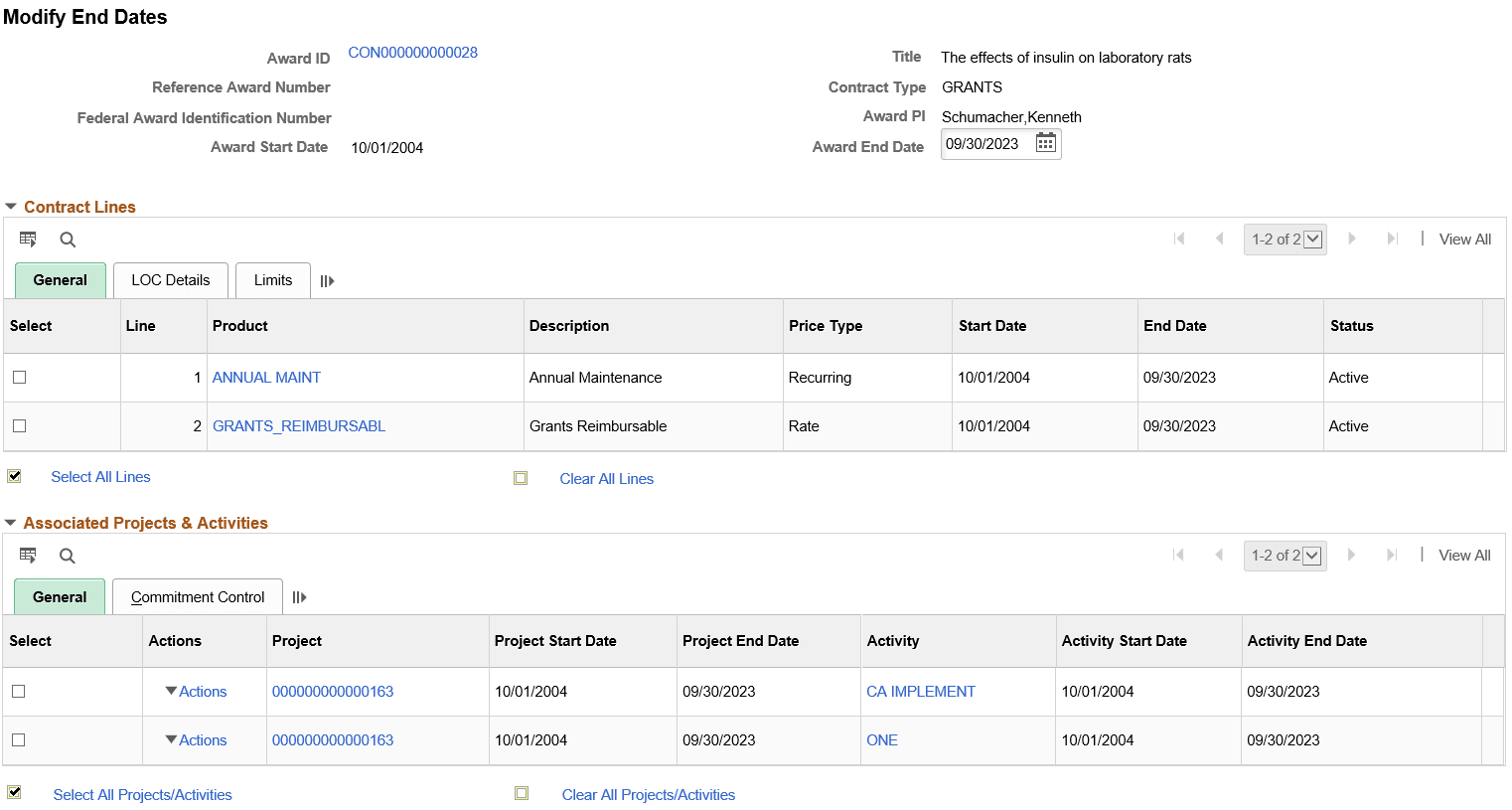1512x810 pixels.
Task: Show all columns in Contract Lines grid
Action: 327,279
